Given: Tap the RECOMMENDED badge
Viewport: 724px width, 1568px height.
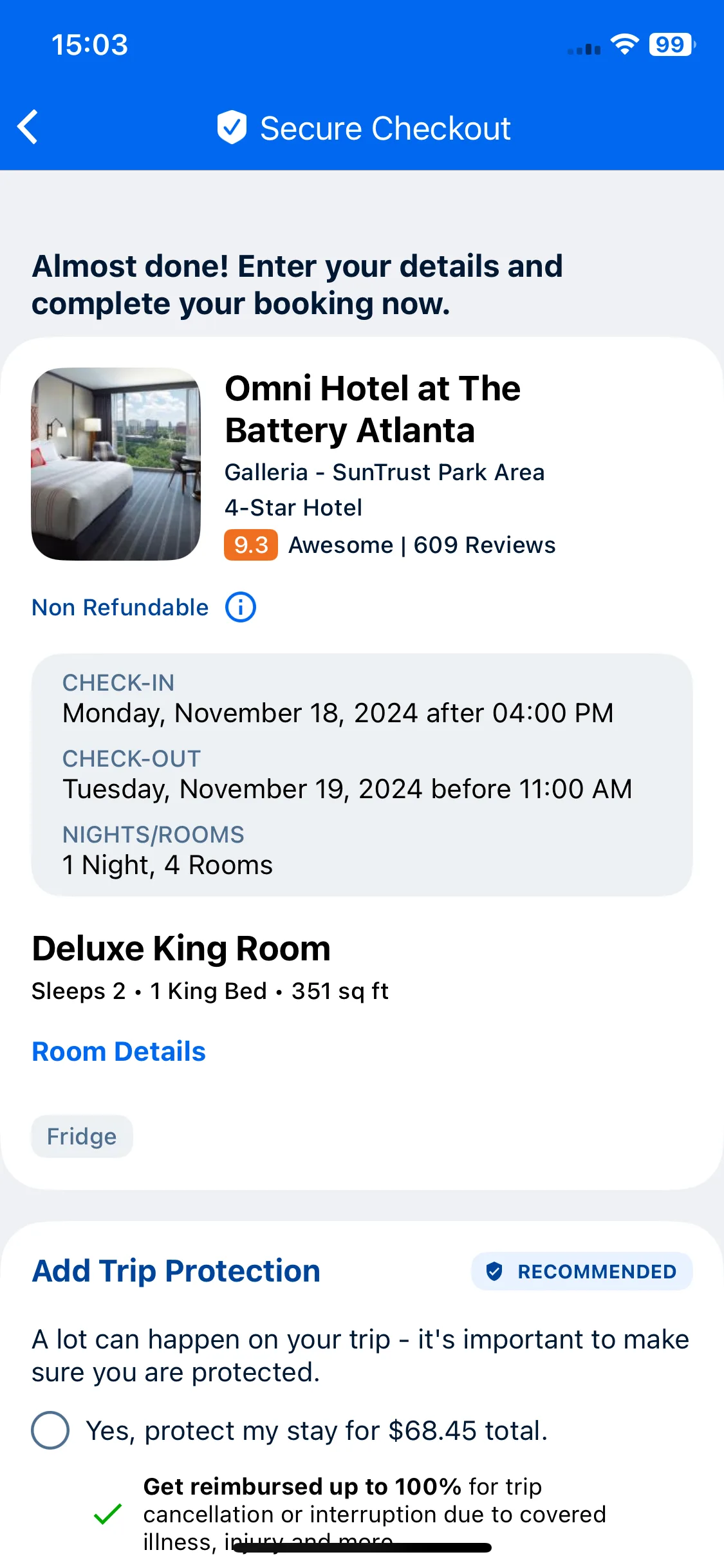Looking at the screenshot, I should [582, 1271].
